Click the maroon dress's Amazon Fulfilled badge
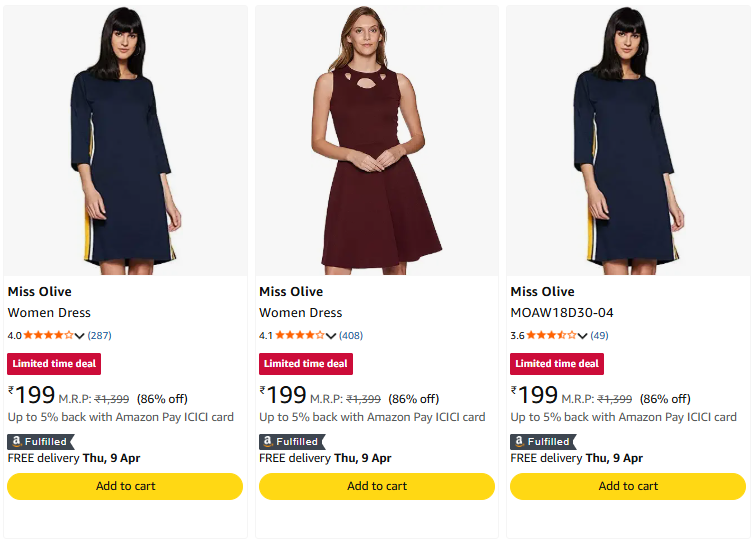Screen dimensions: 753x540 click(x=291, y=441)
